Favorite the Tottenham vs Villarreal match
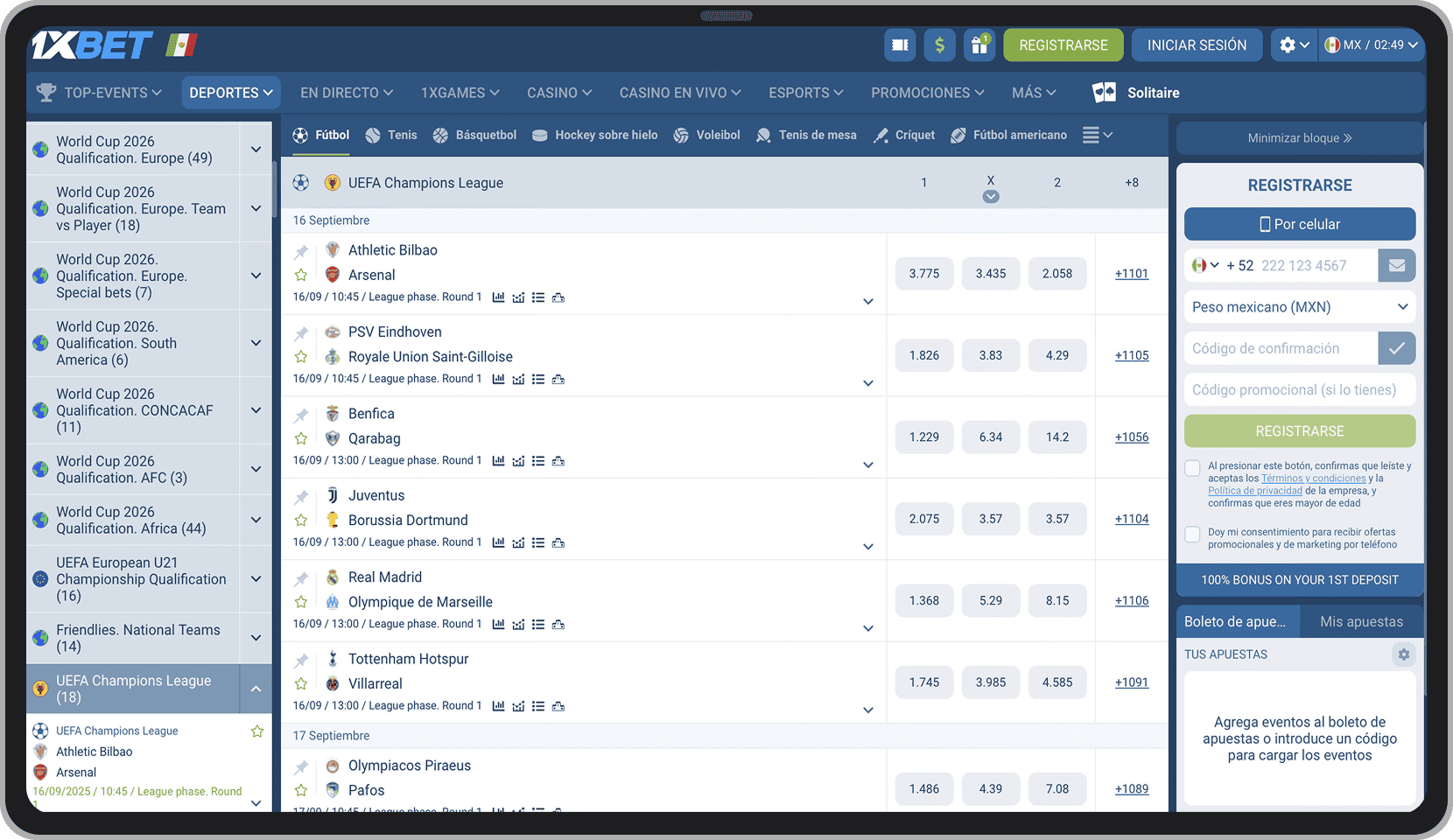1453x840 pixels. click(301, 684)
